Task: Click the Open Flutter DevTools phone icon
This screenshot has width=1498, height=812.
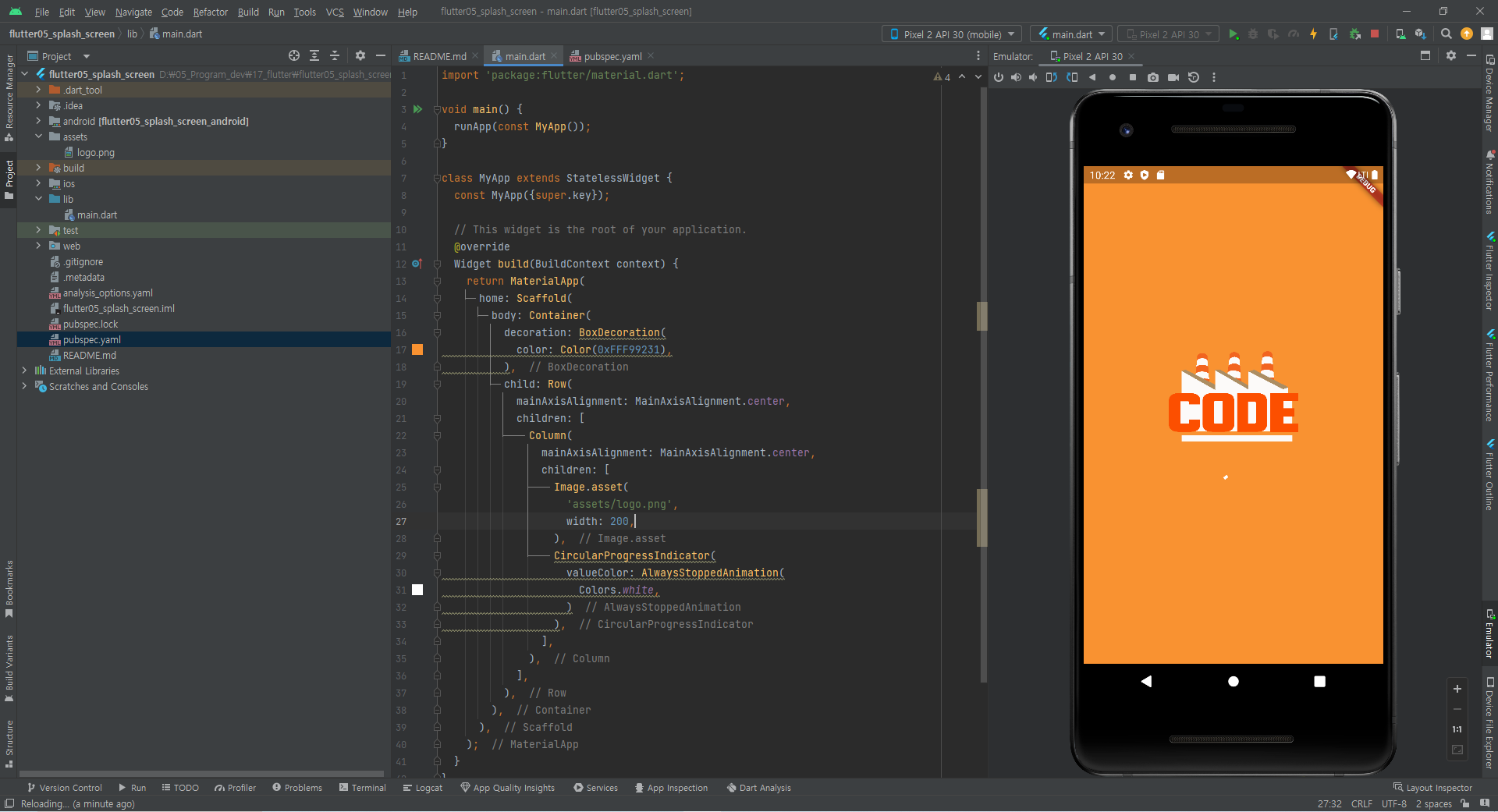Action: pos(1333,34)
